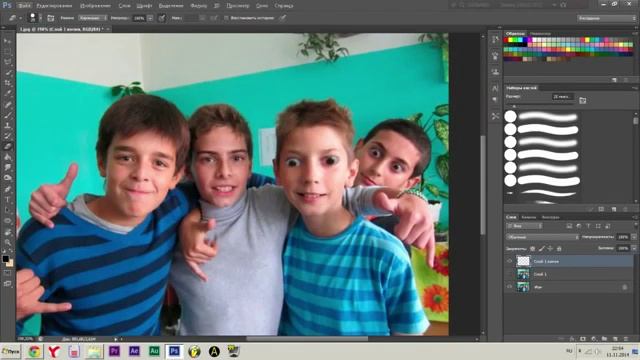Image resolution: width=640 pixels, height=360 pixels.
Task: Enable pressure for size icon
Action: pyautogui.click(x=282, y=18)
